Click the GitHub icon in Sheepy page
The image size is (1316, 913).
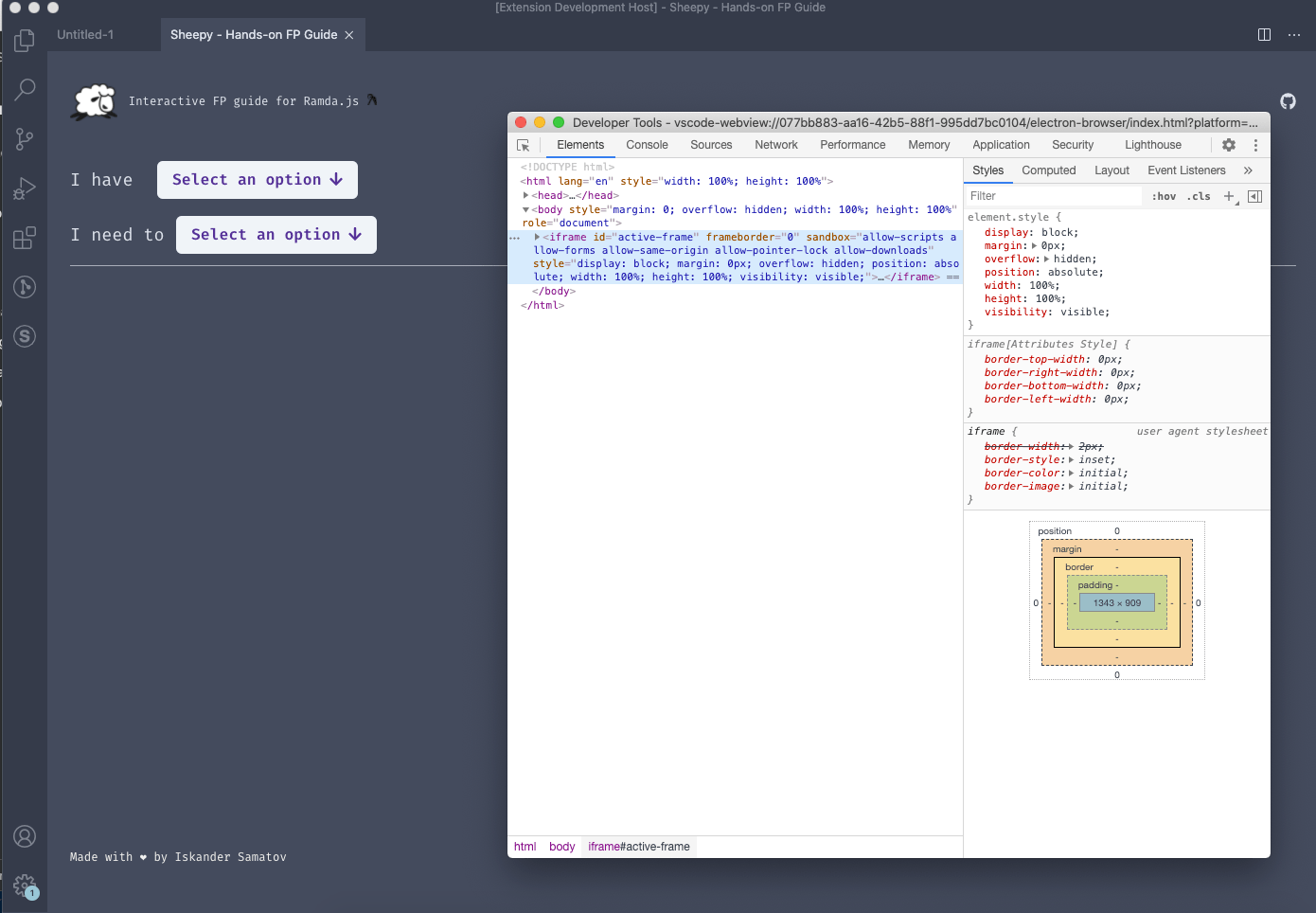1288,101
